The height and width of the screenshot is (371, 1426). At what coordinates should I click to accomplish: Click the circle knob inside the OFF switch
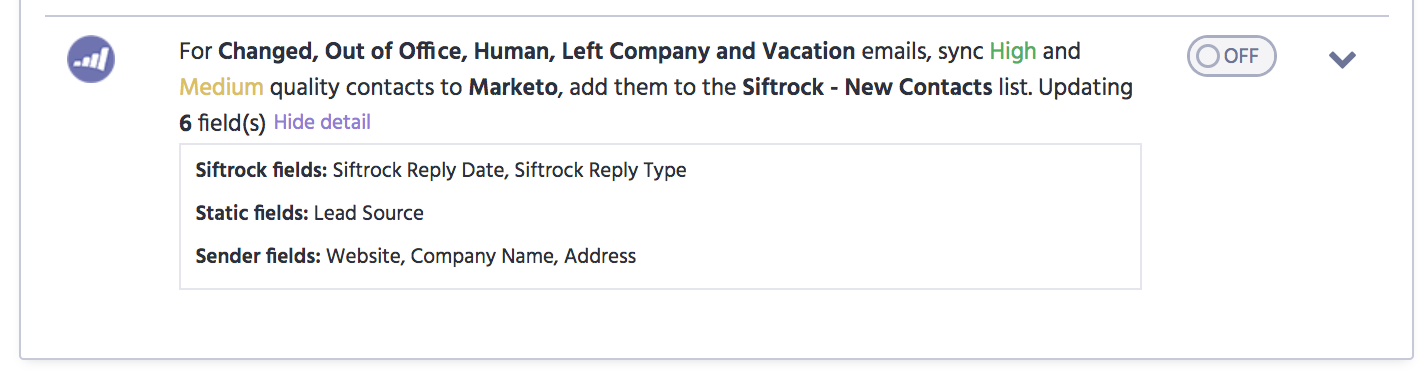pos(1208,56)
